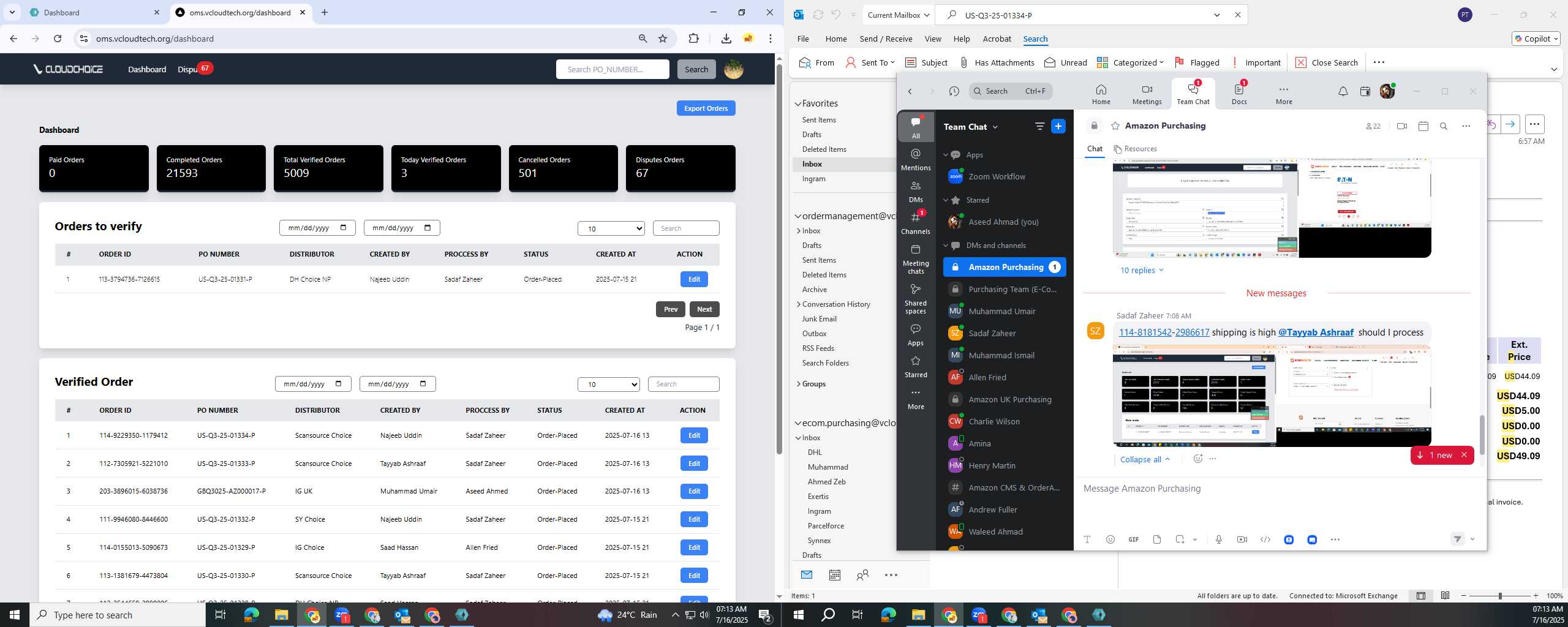Open order link 114-8181542-2986617

coord(1164,332)
